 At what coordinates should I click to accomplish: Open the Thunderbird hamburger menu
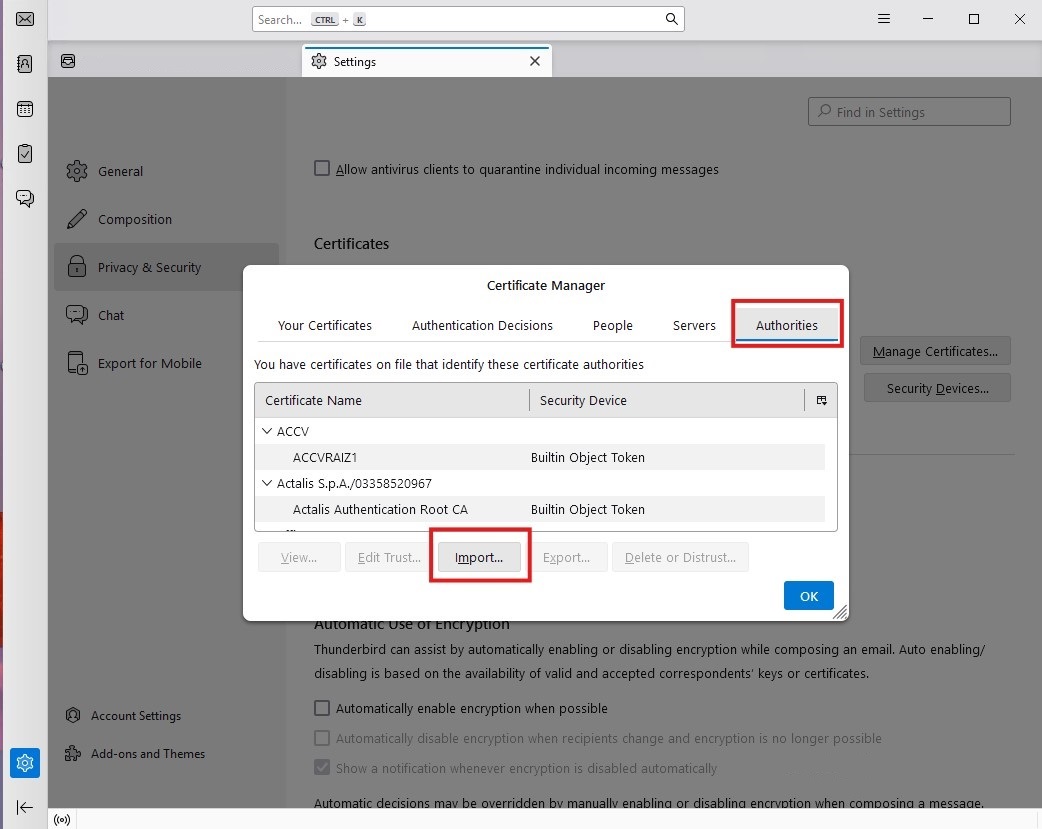click(883, 19)
